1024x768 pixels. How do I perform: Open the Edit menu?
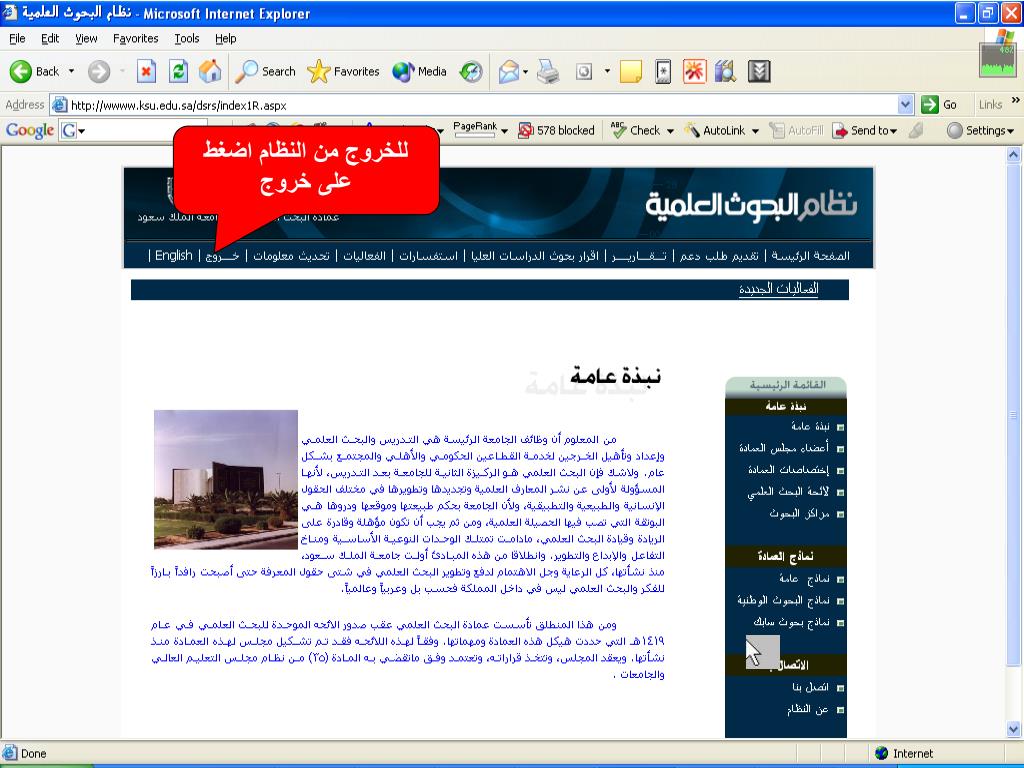click(50, 39)
